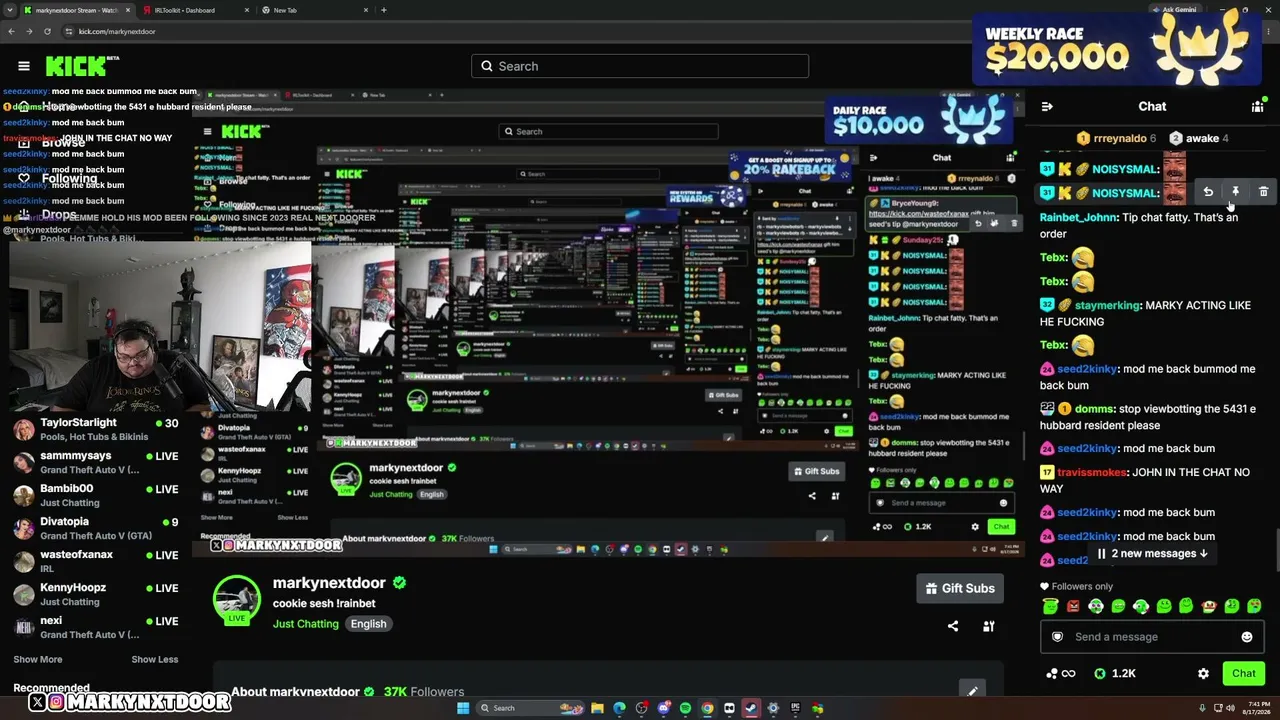The height and width of the screenshot is (720, 1280).
Task: Open the 1.2K Kicks balance
Action: coord(1115,674)
